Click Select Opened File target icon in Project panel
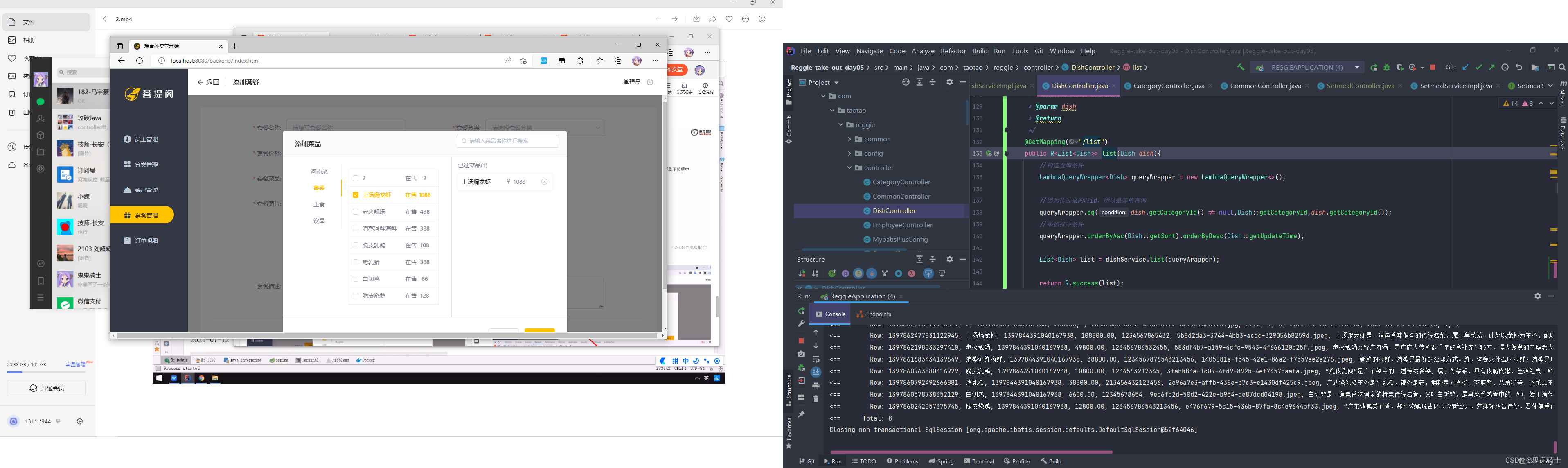The image size is (1568, 468). [x=906, y=82]
